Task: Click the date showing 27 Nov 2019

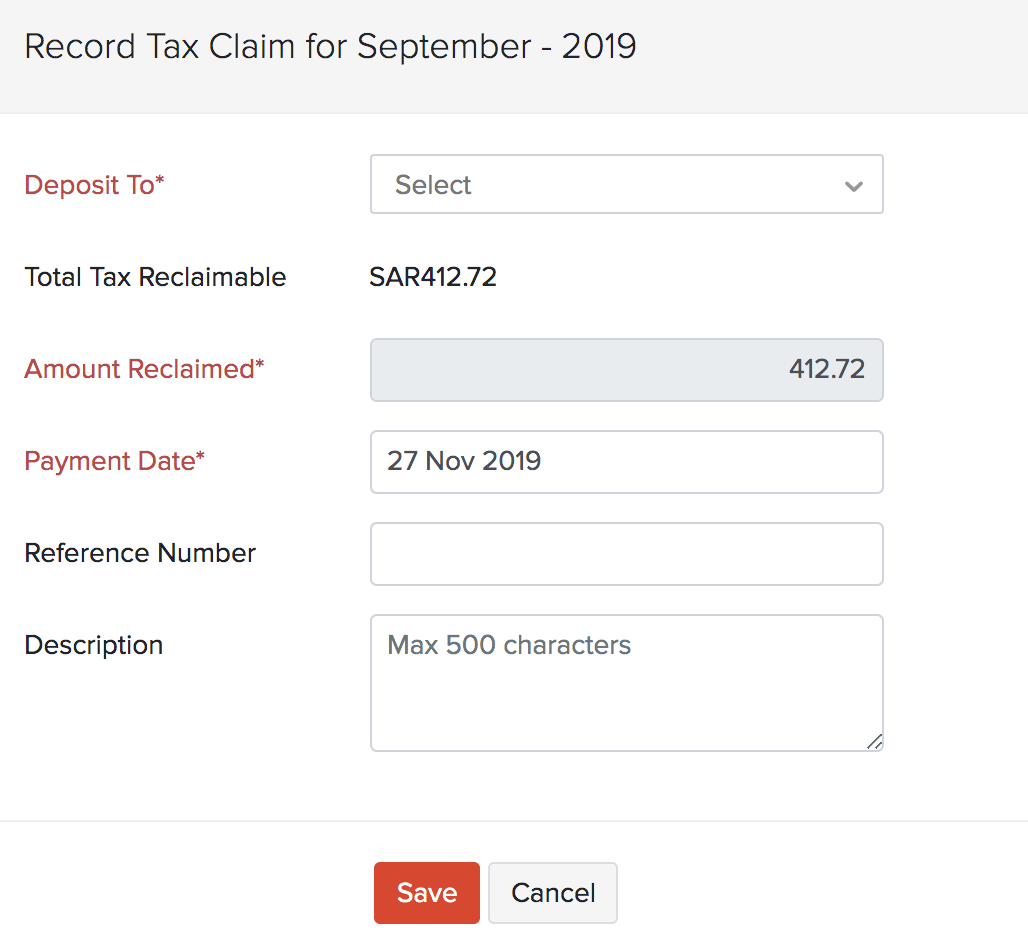Action: (x=463, y=461)
